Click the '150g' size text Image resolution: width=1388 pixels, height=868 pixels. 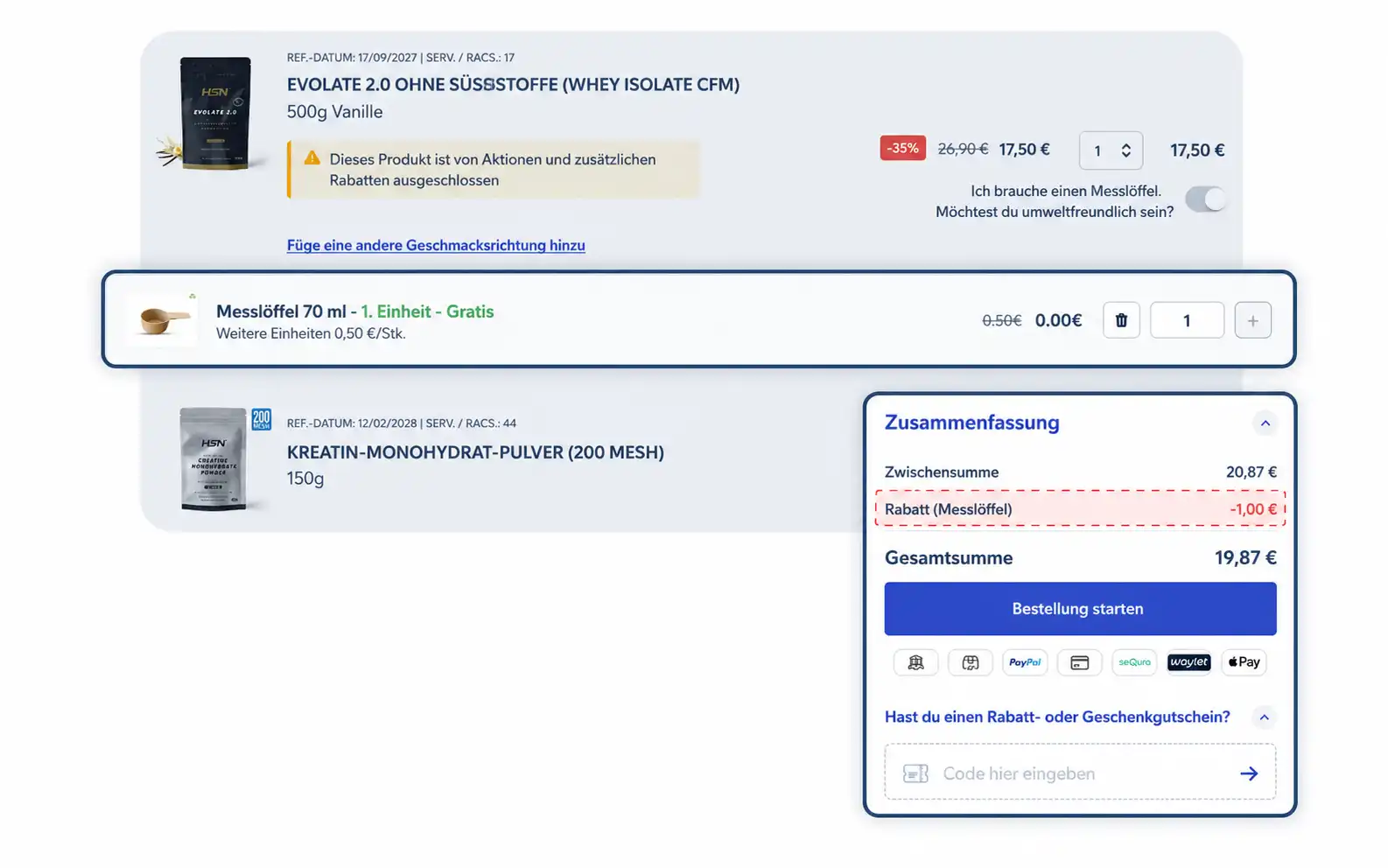305,479
